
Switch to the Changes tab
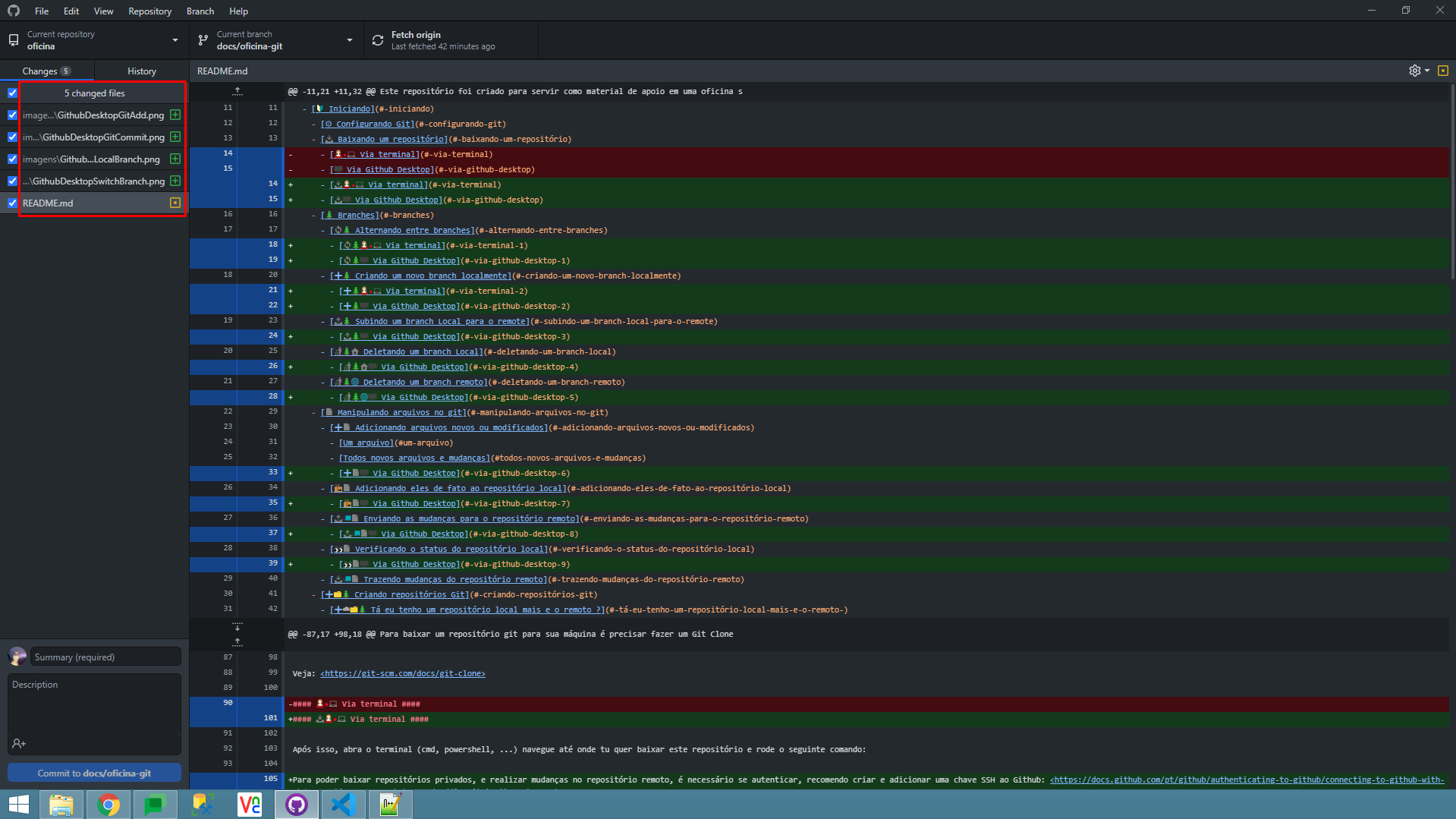[47, 71]
